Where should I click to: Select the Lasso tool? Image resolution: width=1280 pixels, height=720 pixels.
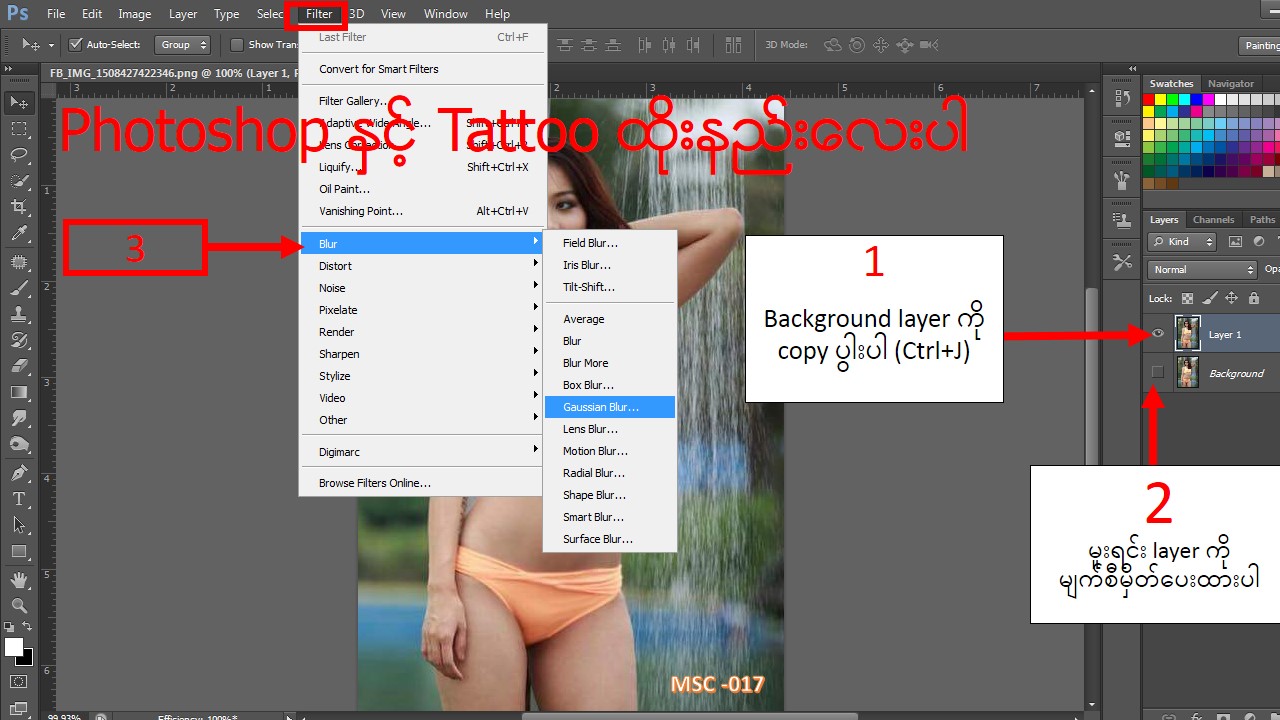[18, 154]
